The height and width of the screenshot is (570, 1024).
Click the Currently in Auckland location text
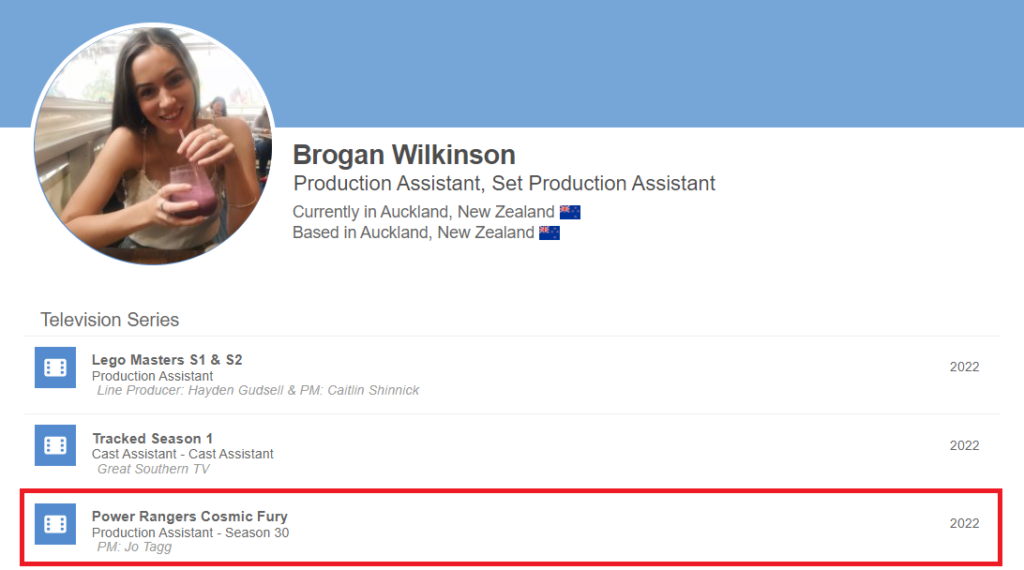click(x=423, y=212)
